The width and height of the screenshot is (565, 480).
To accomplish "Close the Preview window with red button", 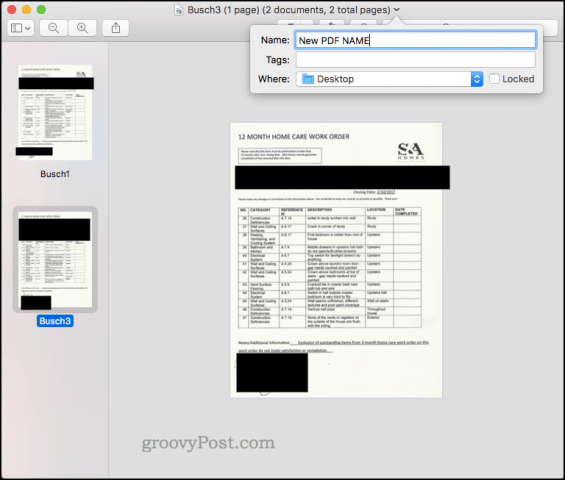I will pos(12,10).
